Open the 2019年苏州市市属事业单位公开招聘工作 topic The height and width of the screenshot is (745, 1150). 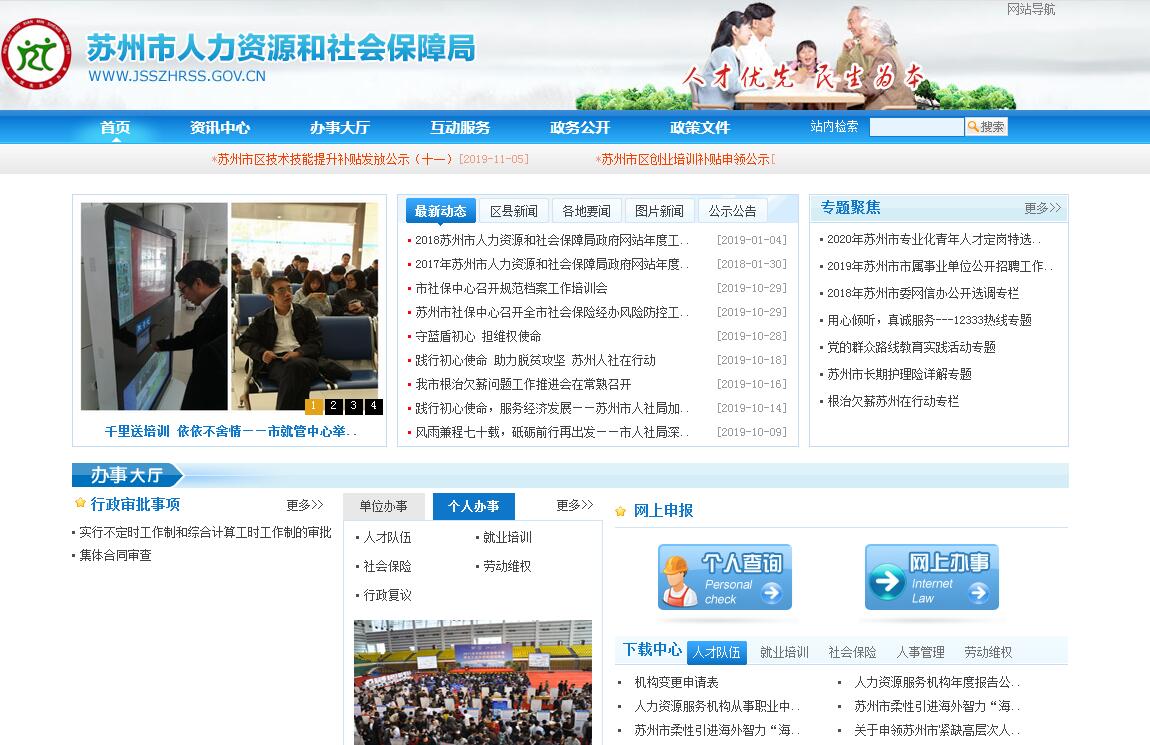(939, 266)
